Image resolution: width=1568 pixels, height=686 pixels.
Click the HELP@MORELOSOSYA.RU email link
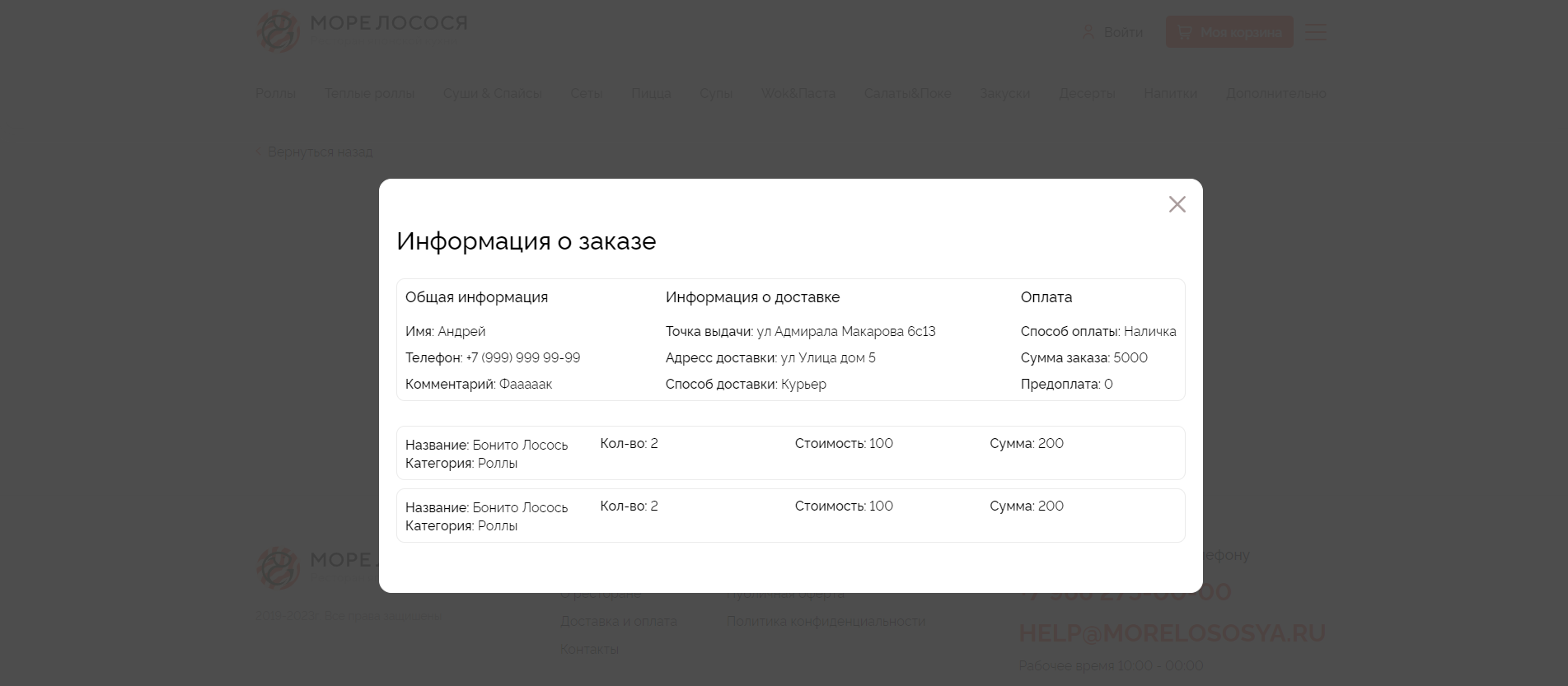point(1172,632)
